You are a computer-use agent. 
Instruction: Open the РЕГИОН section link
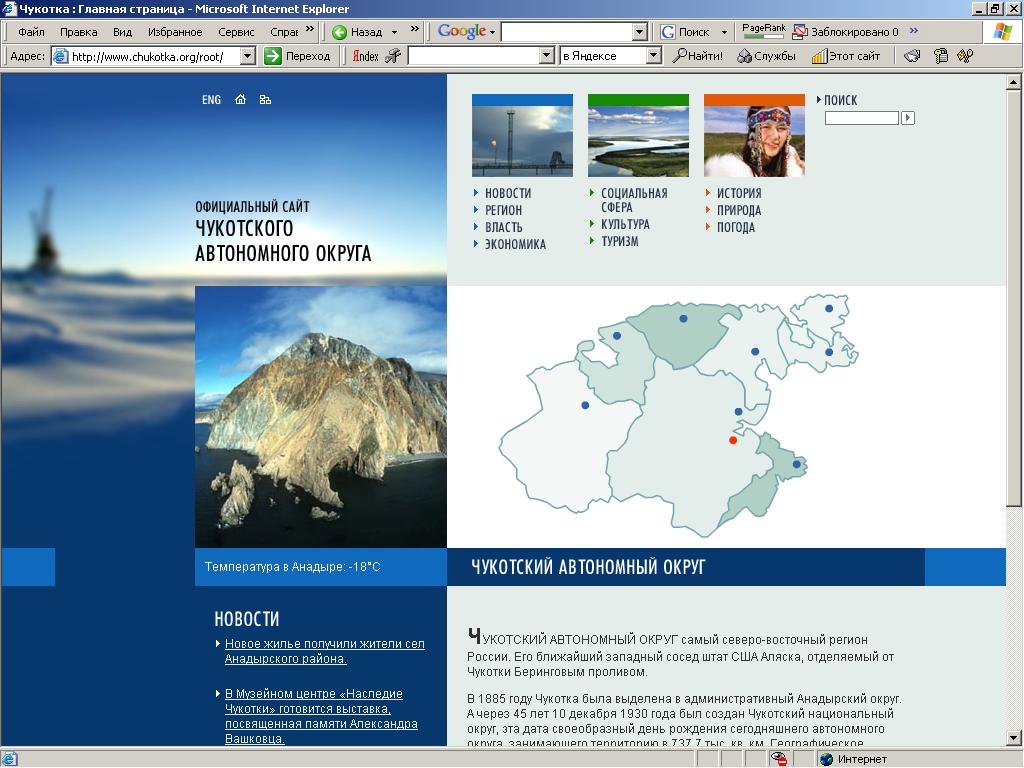pyautogui.click(x=503, y=210)
